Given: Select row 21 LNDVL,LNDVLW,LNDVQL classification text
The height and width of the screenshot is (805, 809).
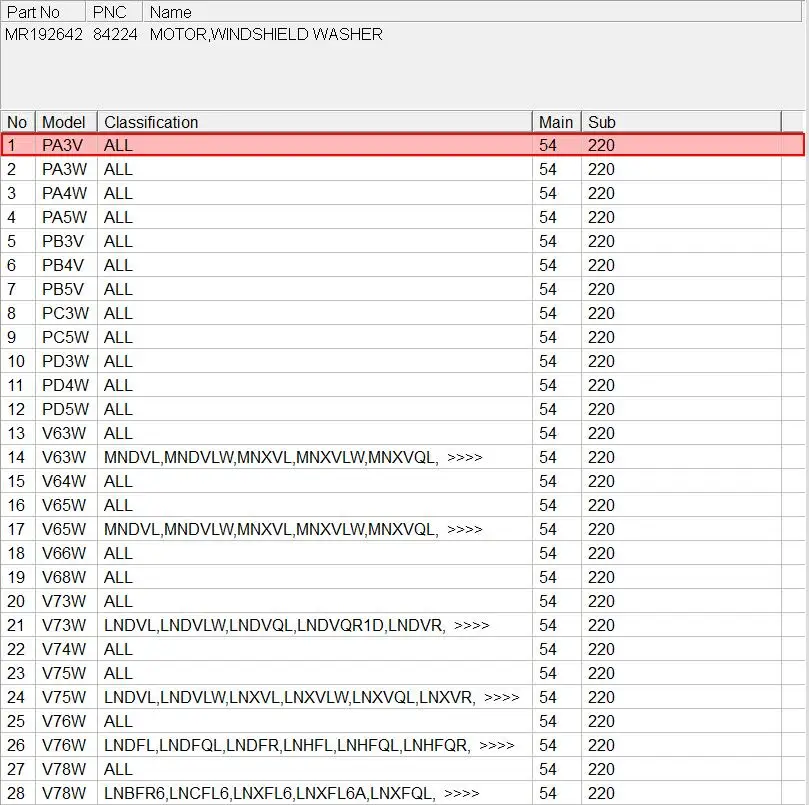Looking at the screenshot, I should point(274,625).
